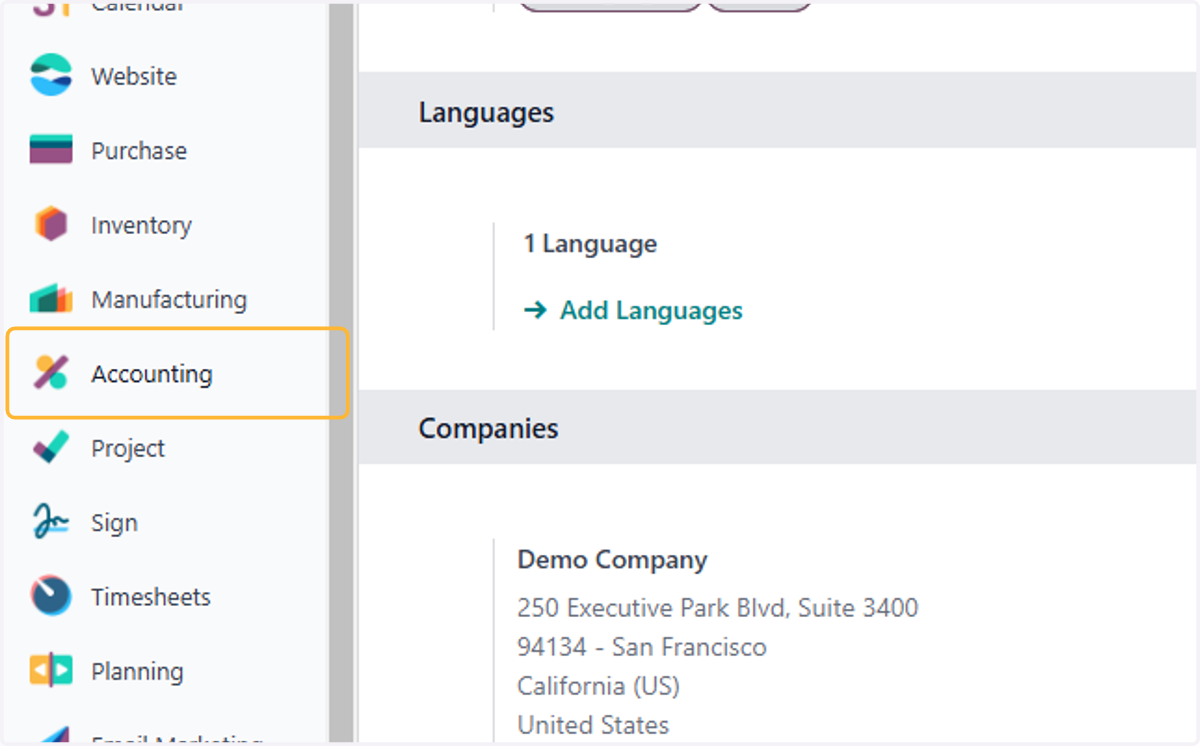The width and height of the screenshot is (1200, 746).
Task: Follow the Add Languages link
Action: (x=651, y=311)
